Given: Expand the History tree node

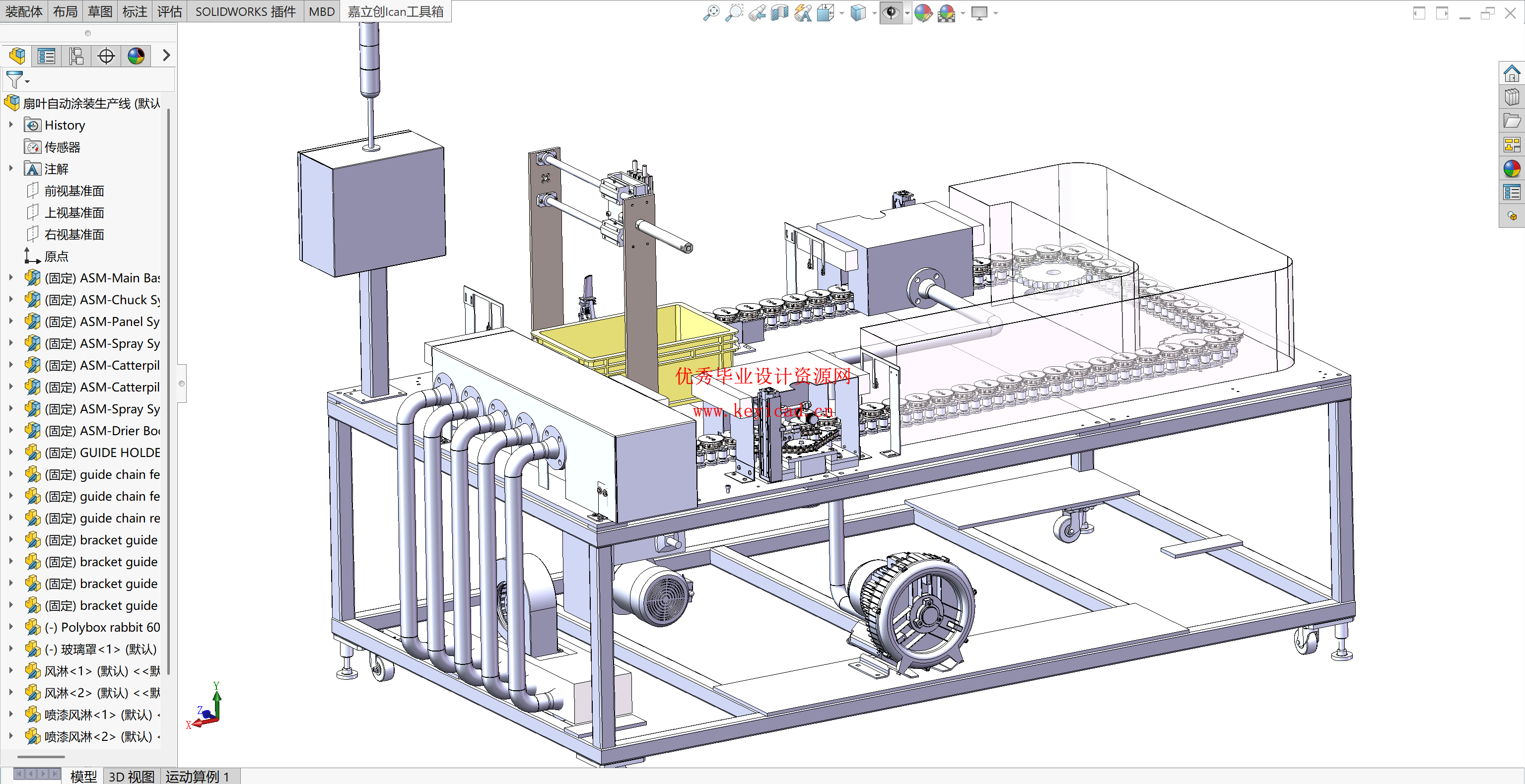Looking at the screenshot, I should [10, 125].
